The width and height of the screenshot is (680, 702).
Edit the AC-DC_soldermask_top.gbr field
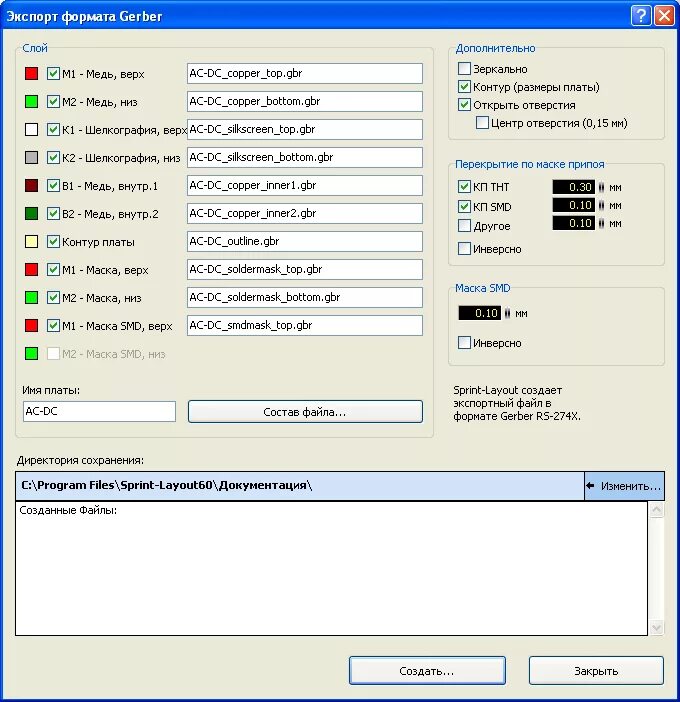304,269
